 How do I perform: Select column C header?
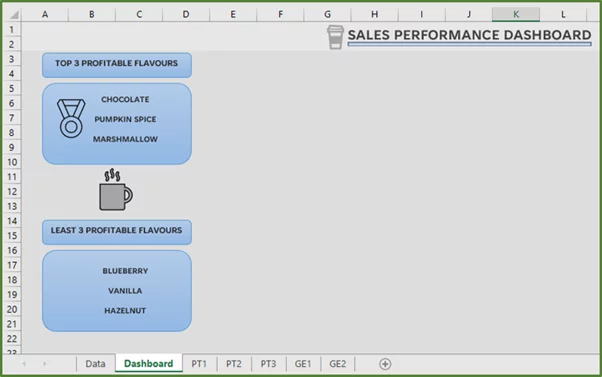pyautogui.click(x=139, y=15)
